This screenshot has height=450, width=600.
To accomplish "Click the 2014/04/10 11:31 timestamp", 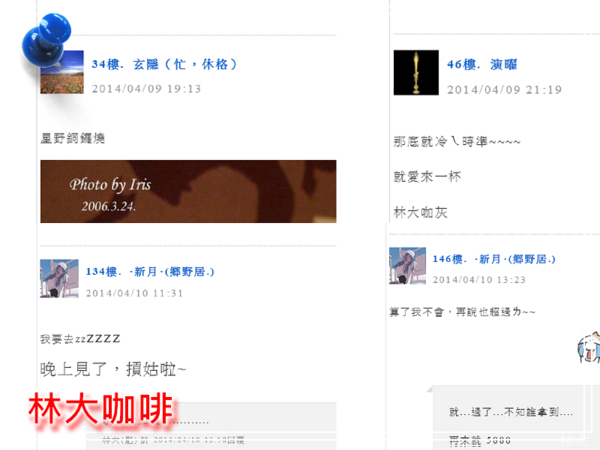I will (x=134, y=293).
